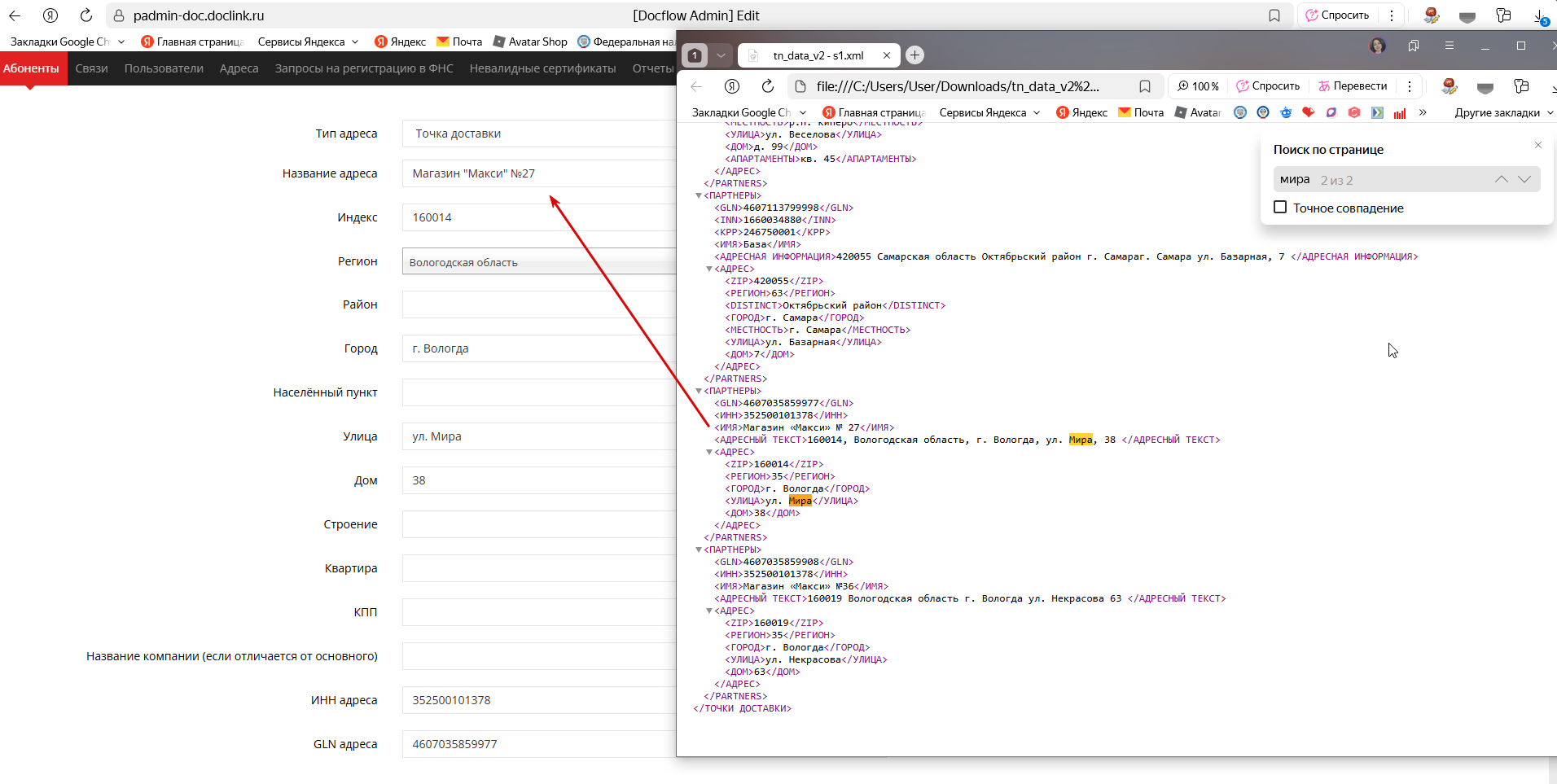Click Спросить button in XML window
Image resolution: width=1557 pixels, height=784 pixels.
[x=1268, y=86]
